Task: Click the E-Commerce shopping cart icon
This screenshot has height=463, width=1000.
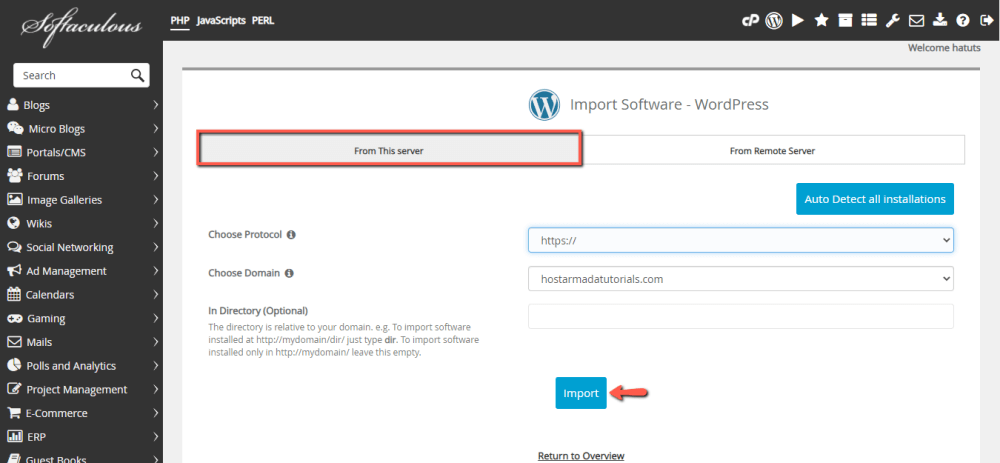Action: (14, 413)
